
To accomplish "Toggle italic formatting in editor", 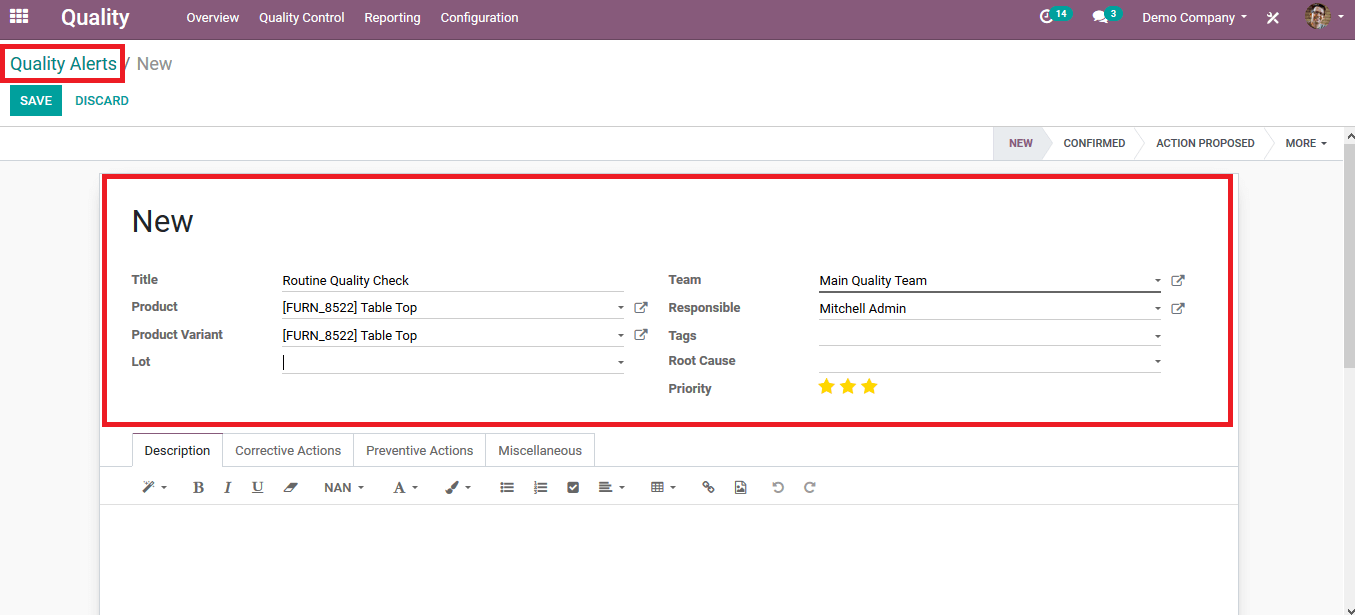I will (227, 487).
